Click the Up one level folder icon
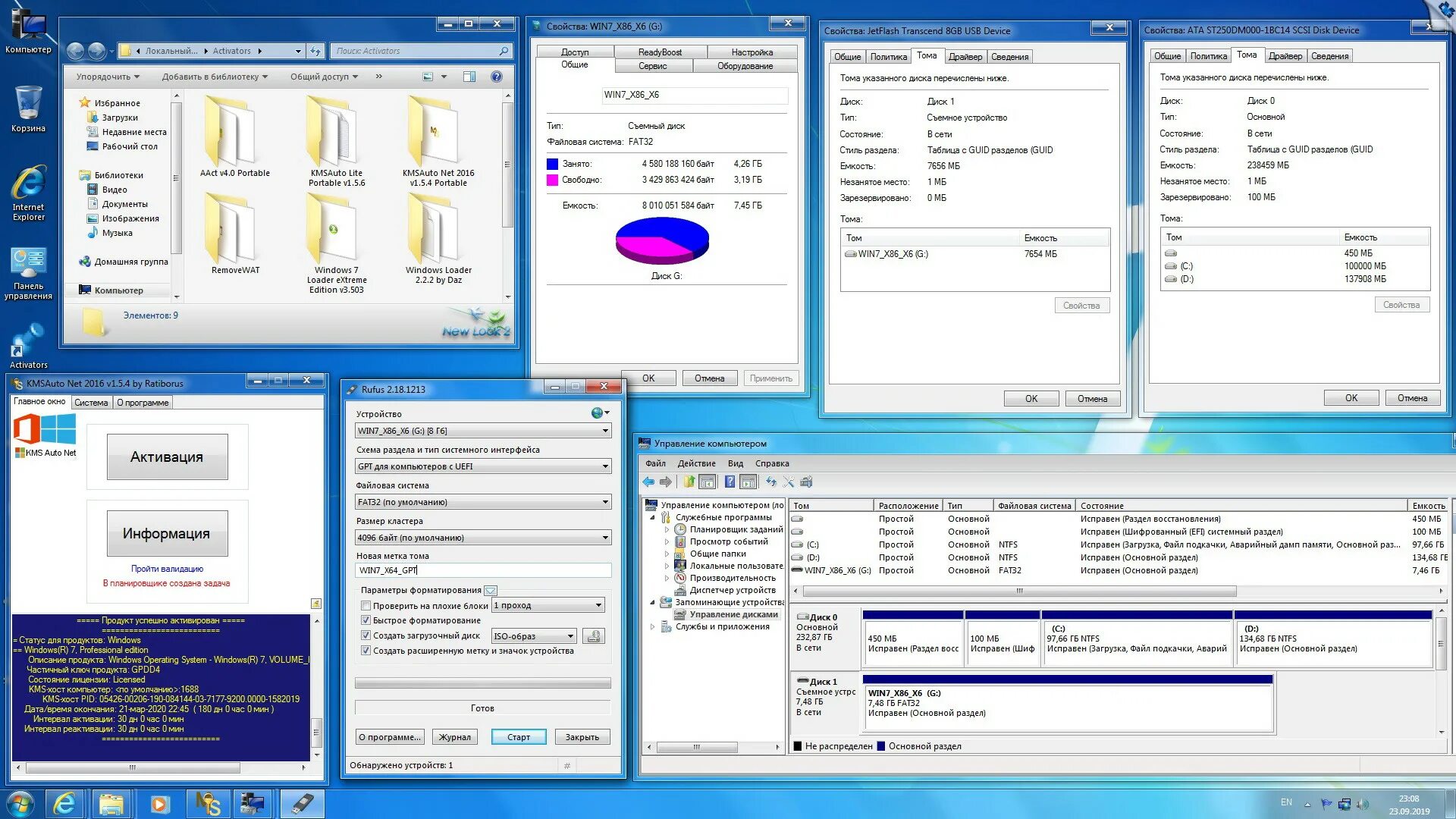The width and height of the screenshot is (1456, 819). click(689, 482)
